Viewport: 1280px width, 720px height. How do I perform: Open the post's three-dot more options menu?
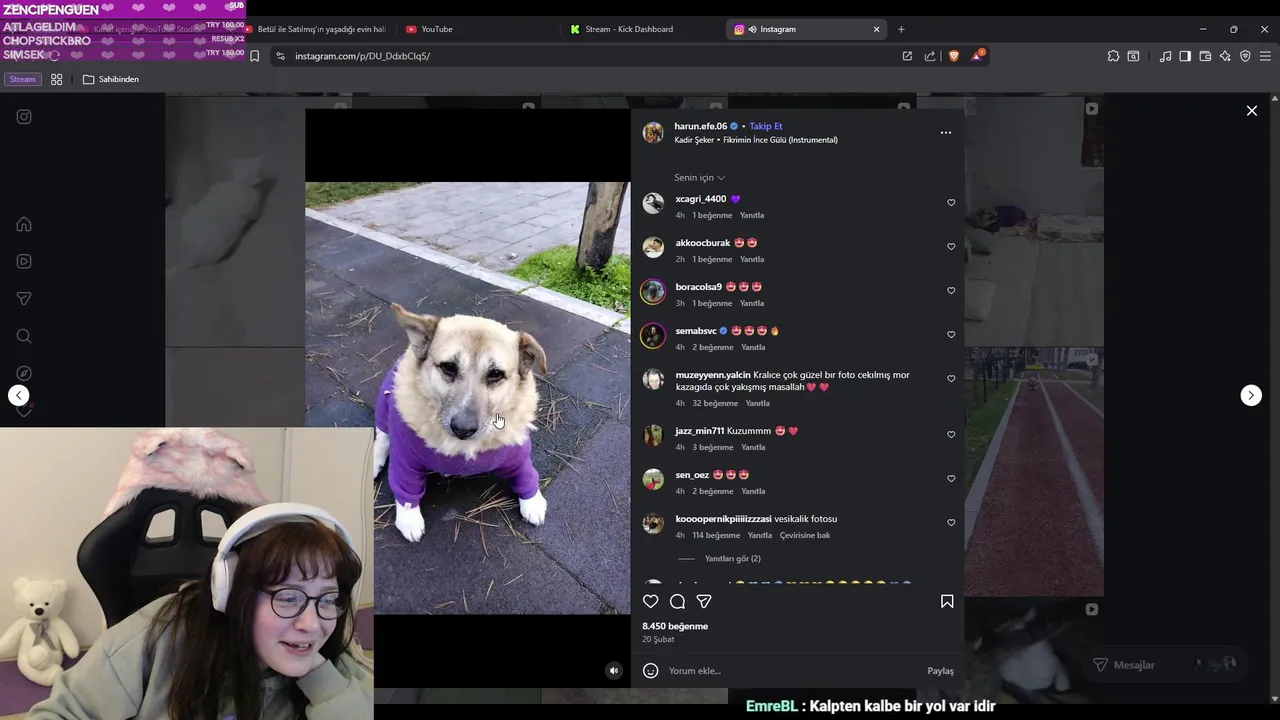[x=946, y=132]
